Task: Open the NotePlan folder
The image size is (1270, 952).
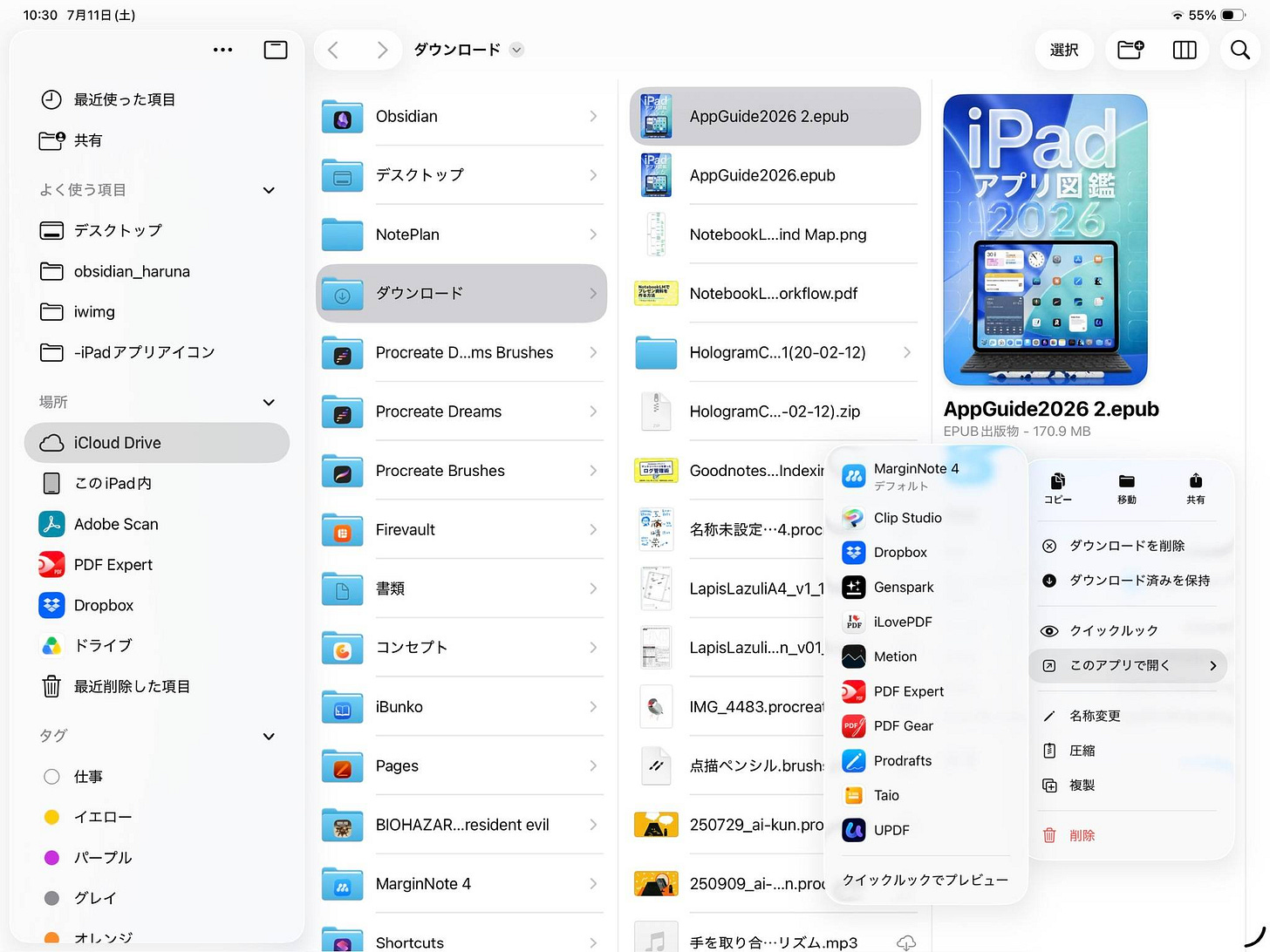Action: [461, 235]
